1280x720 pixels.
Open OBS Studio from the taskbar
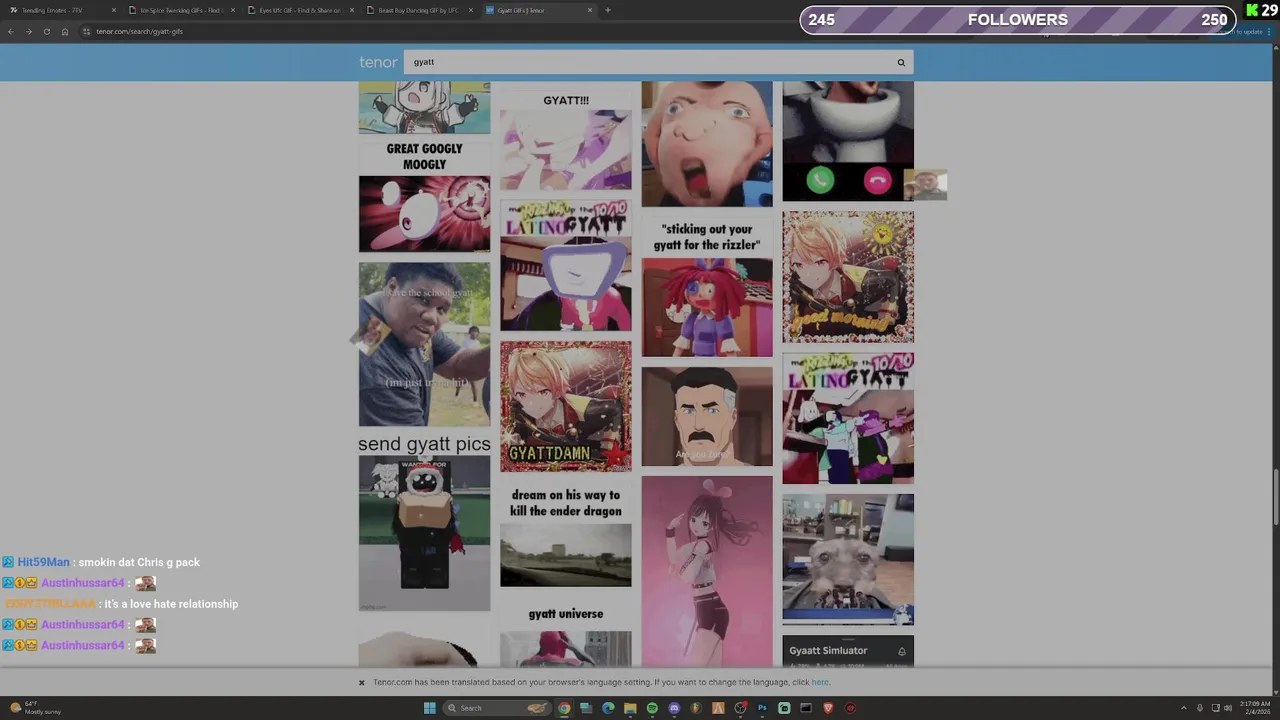pos(740,708)
